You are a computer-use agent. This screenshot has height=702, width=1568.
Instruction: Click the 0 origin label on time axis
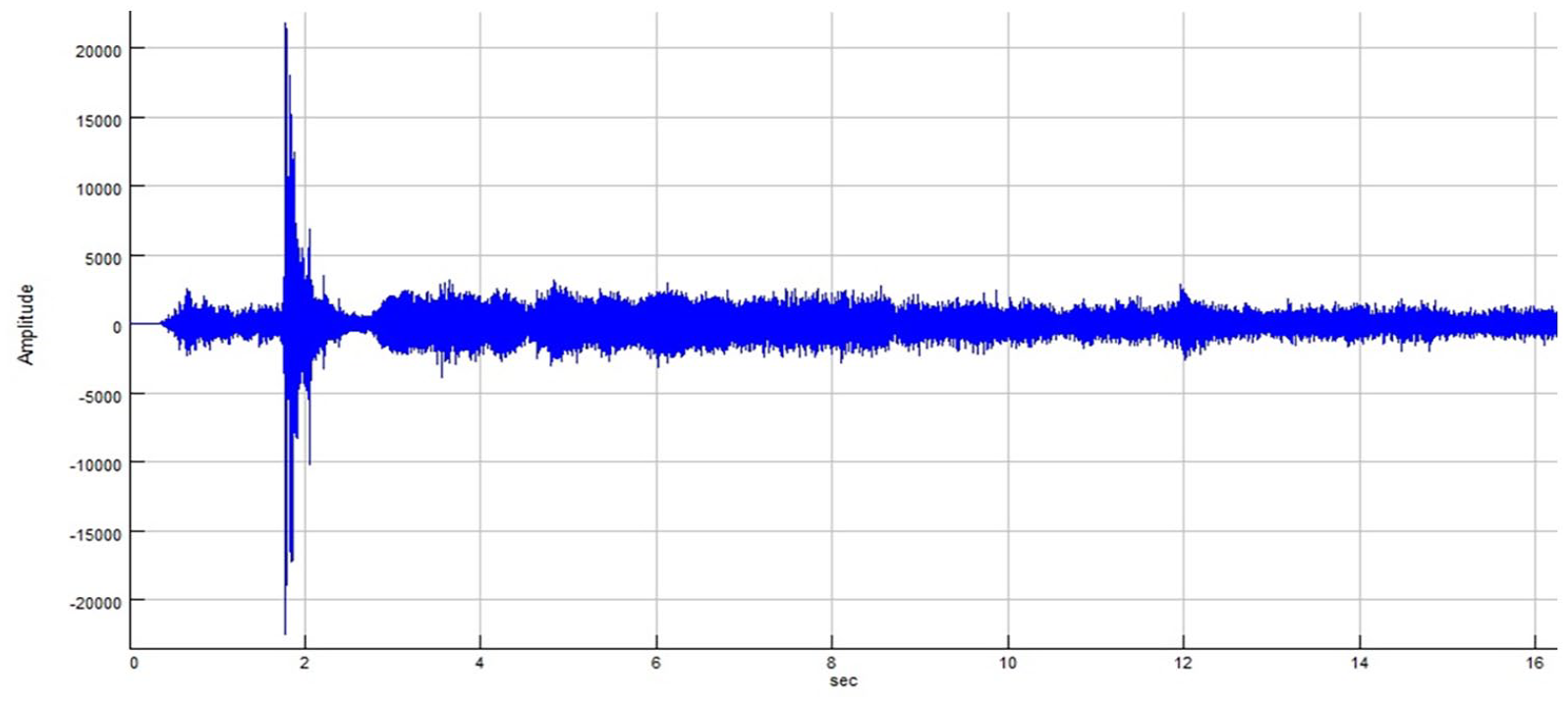tap(134, 664)
